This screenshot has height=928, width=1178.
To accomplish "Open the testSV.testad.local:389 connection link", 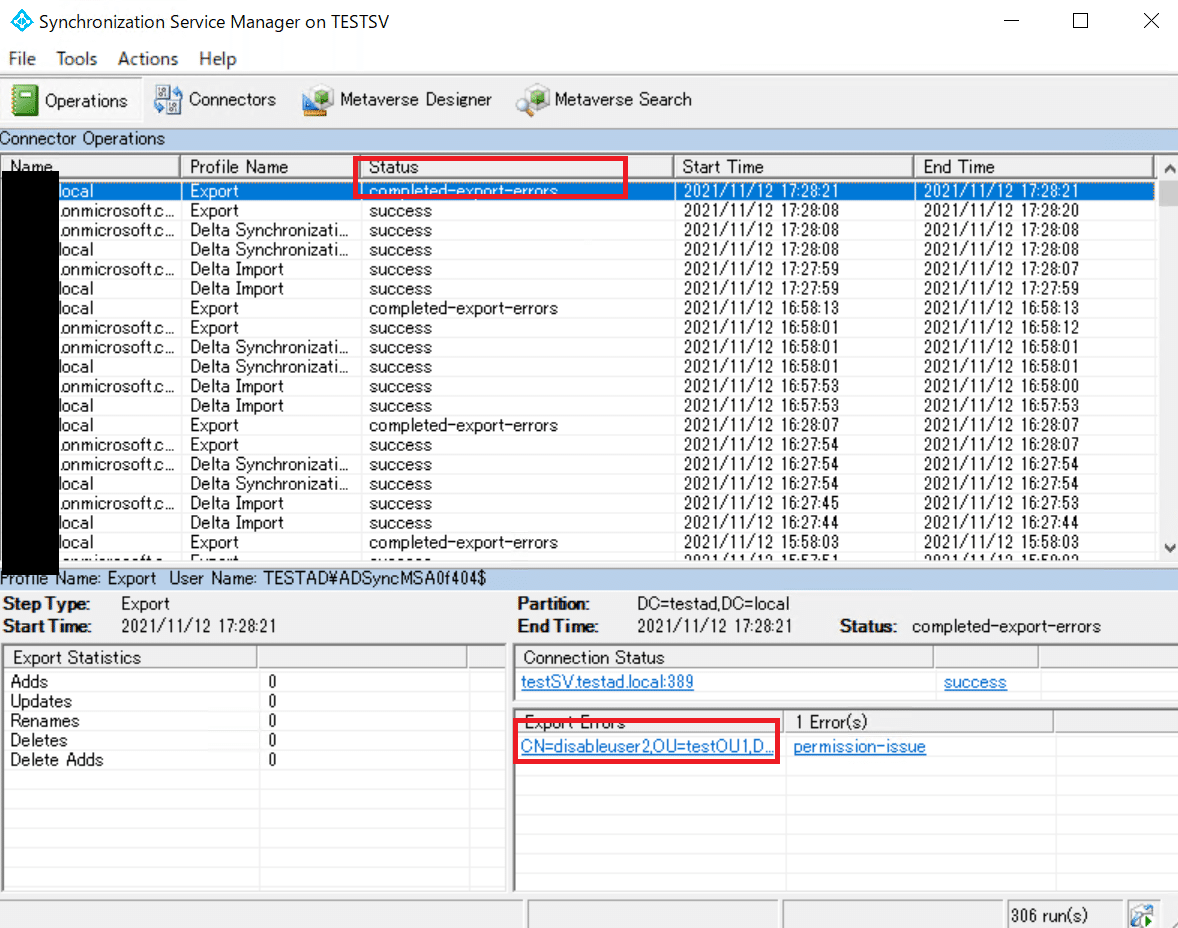I will [x=607, y=682].
